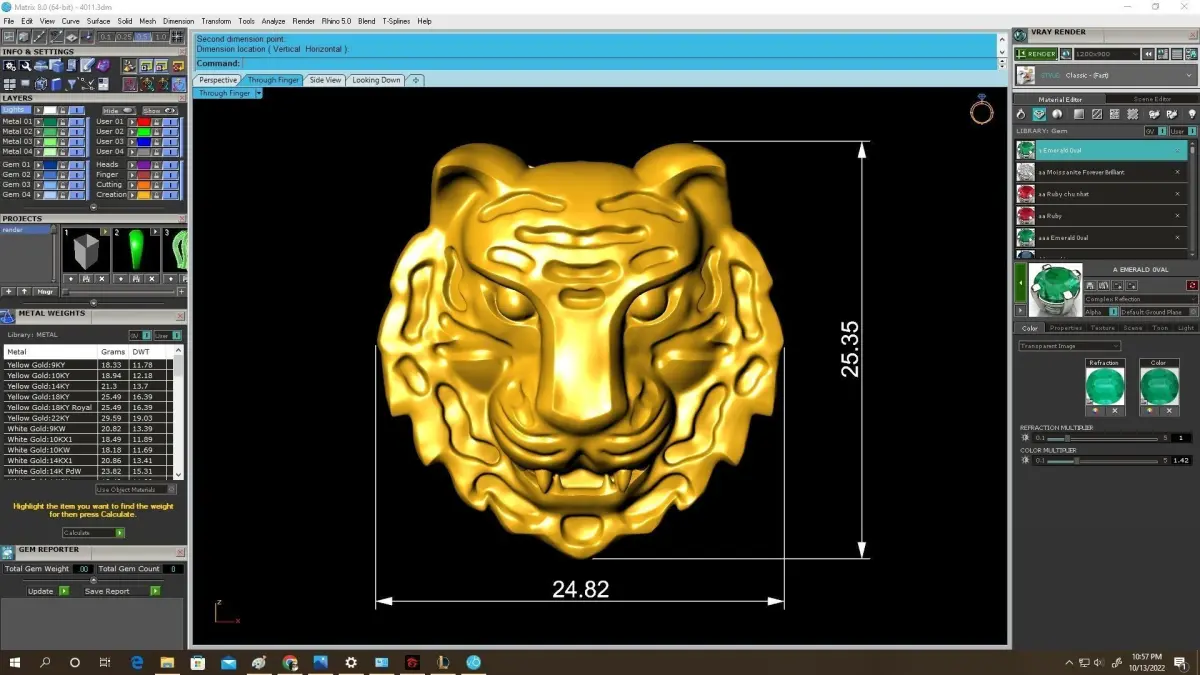Screen dimensions: 1200x675
Task: Click the Save Report button
Action: pos(120,591)
